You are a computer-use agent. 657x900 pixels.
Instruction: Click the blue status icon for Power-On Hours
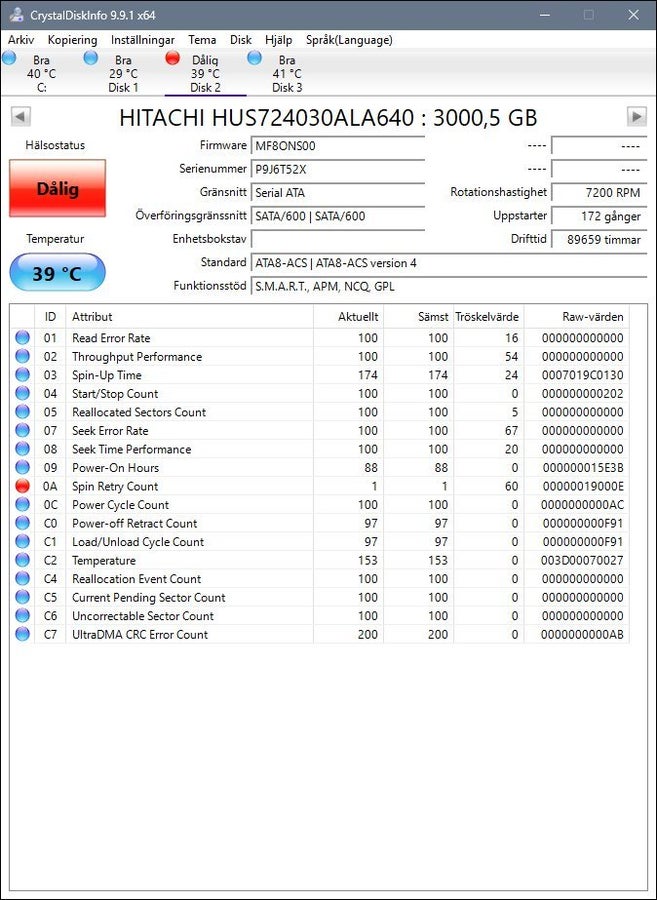[22, 467]
